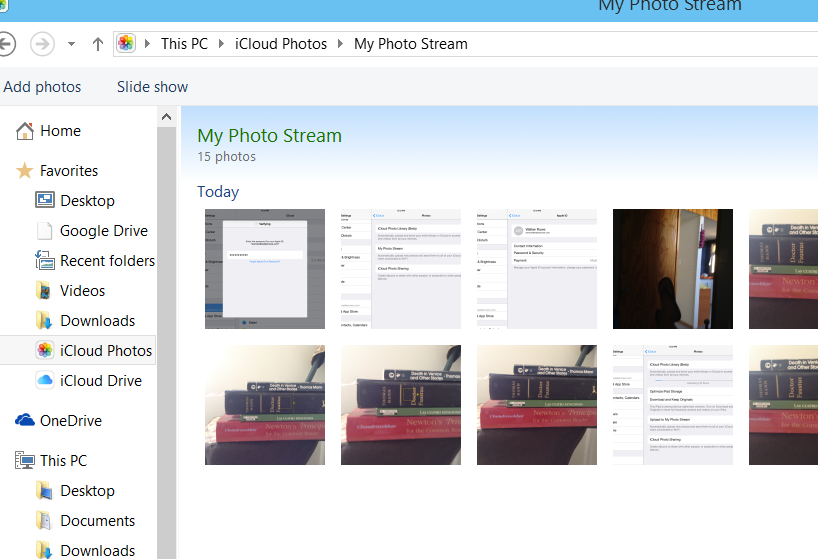Click the Back navigation arrow

click(5, 44)
